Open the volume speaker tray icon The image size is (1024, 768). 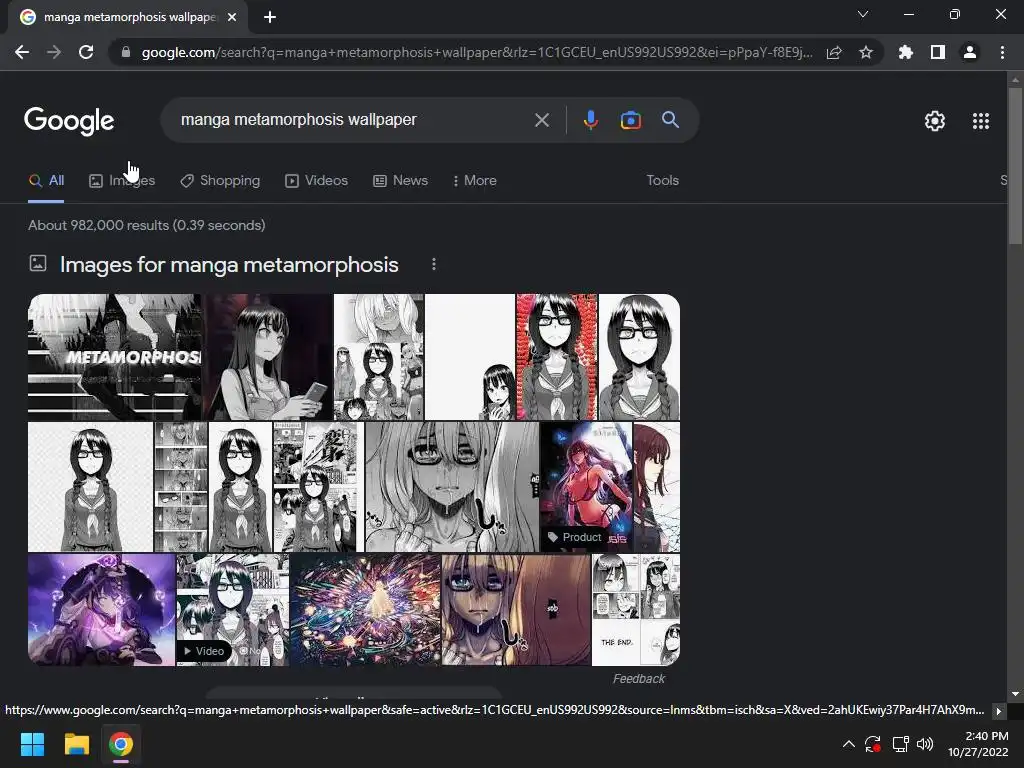[925, 744]
